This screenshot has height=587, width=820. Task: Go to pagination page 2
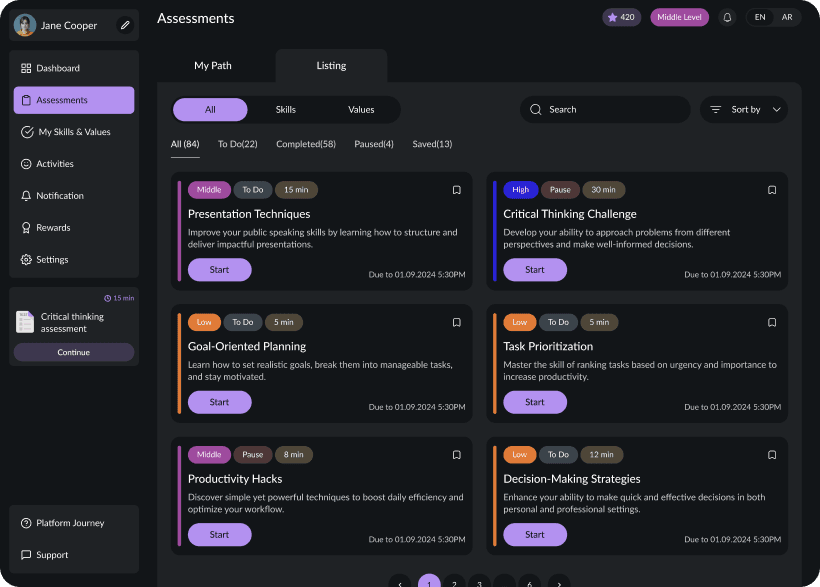(x=454, y=581)
